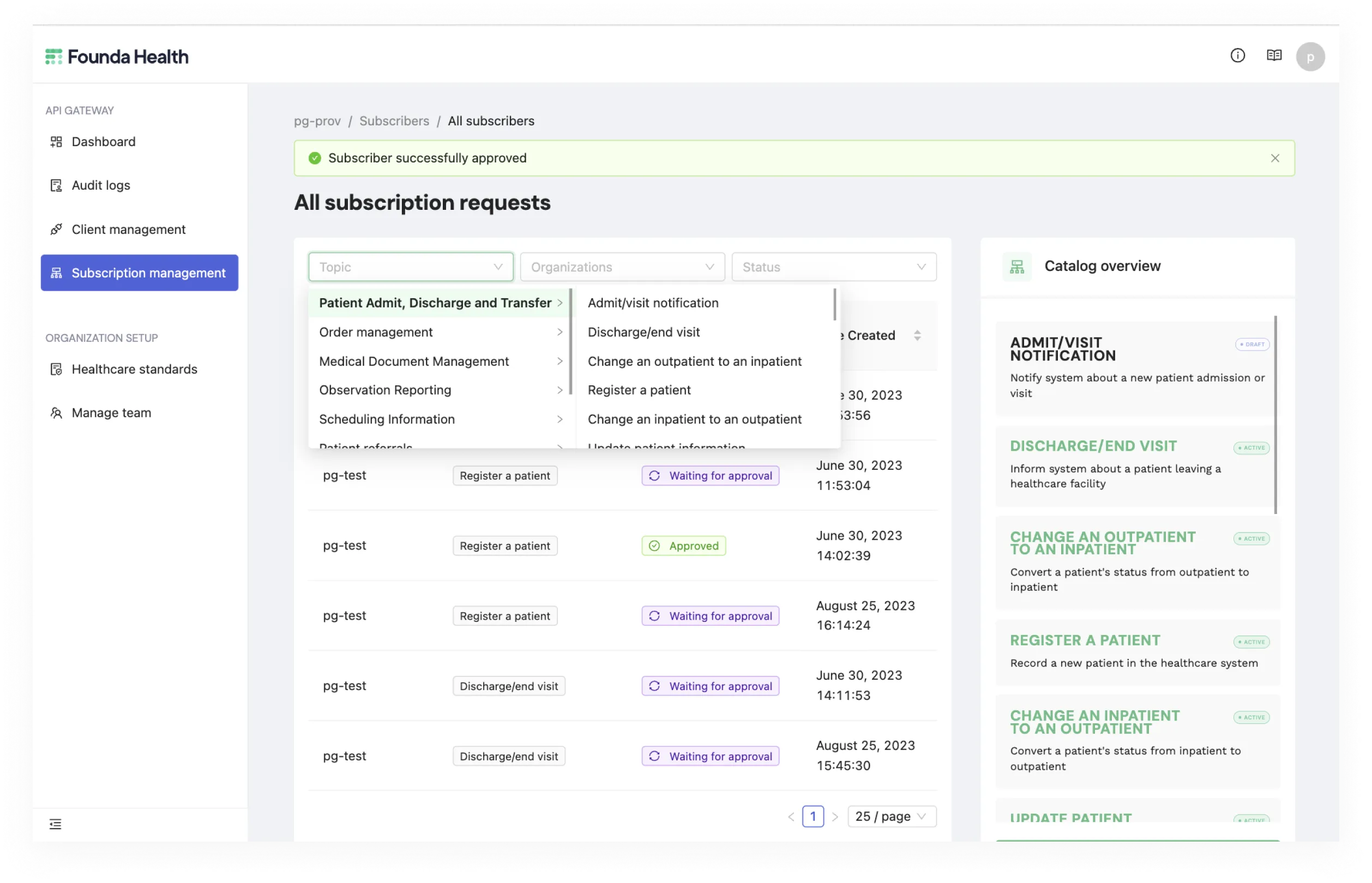Open the Organizations filter dropdown
The height and width of the screenshot is (883, 1372).
(622, 267)
